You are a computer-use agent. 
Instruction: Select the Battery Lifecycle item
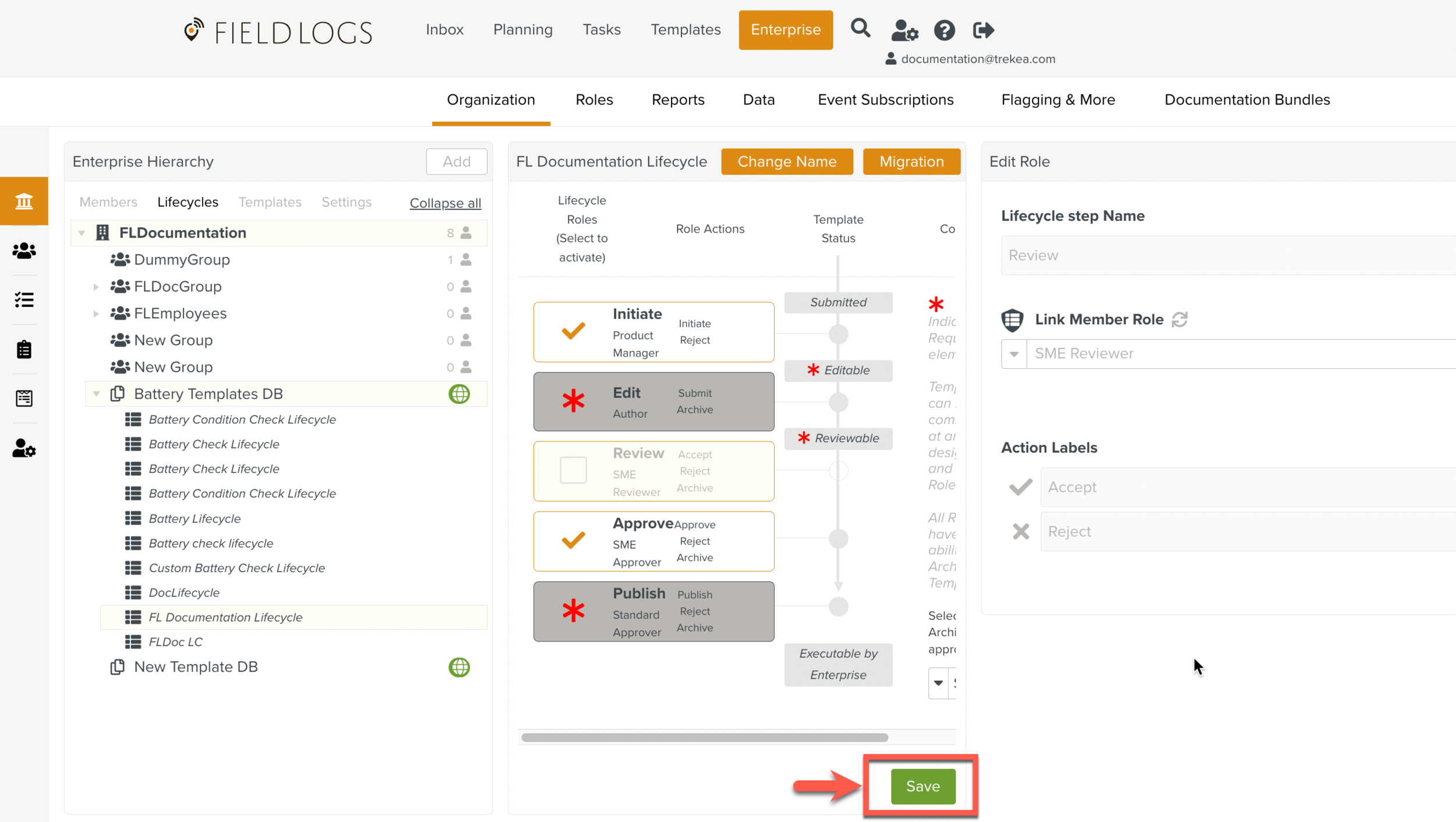click(195, 518)
